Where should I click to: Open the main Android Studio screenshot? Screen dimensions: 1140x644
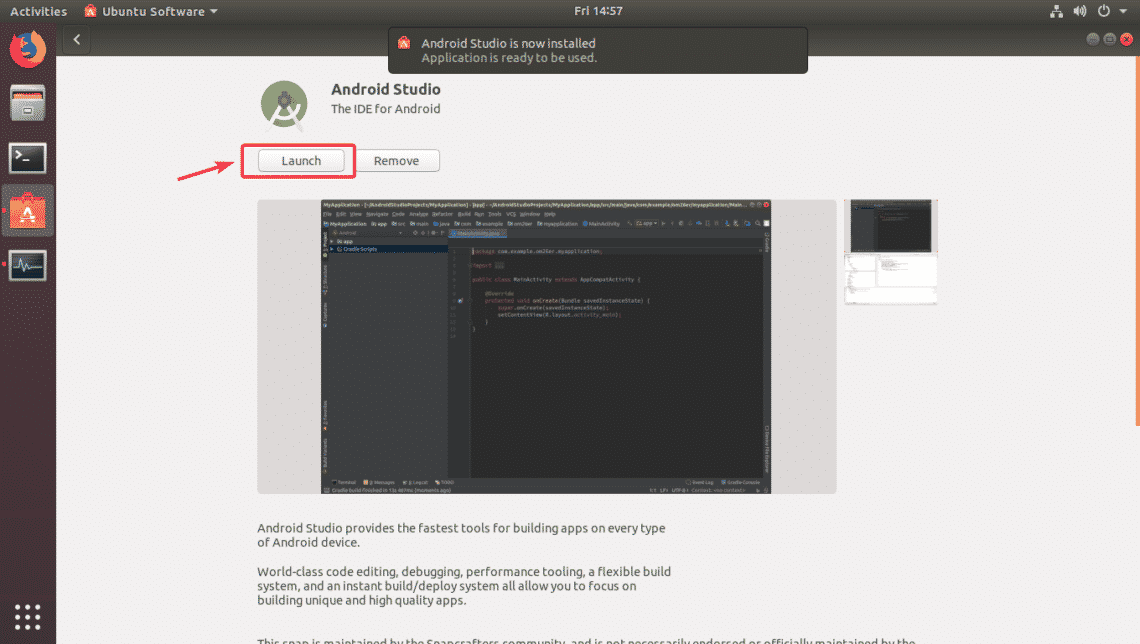pos(546,347)
